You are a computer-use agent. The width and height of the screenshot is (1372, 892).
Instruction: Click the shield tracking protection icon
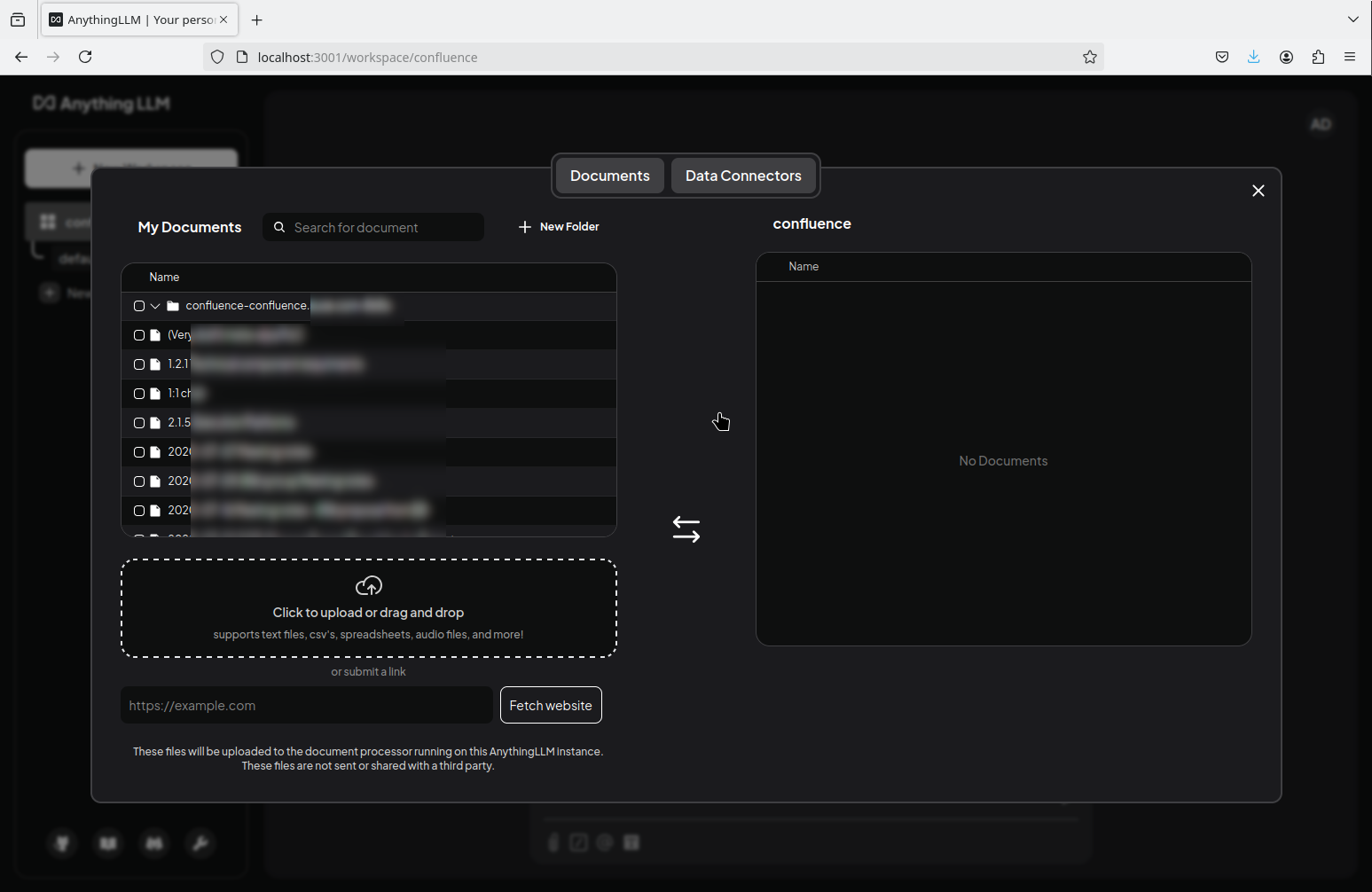[217, 57]
